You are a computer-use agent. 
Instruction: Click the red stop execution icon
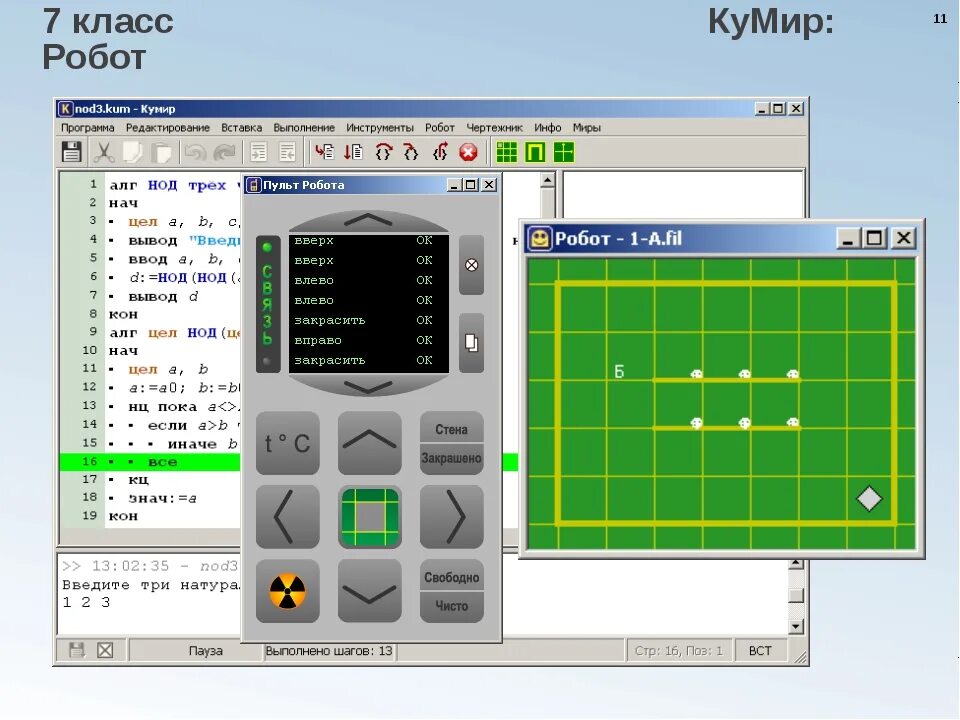tap(468, 152)
